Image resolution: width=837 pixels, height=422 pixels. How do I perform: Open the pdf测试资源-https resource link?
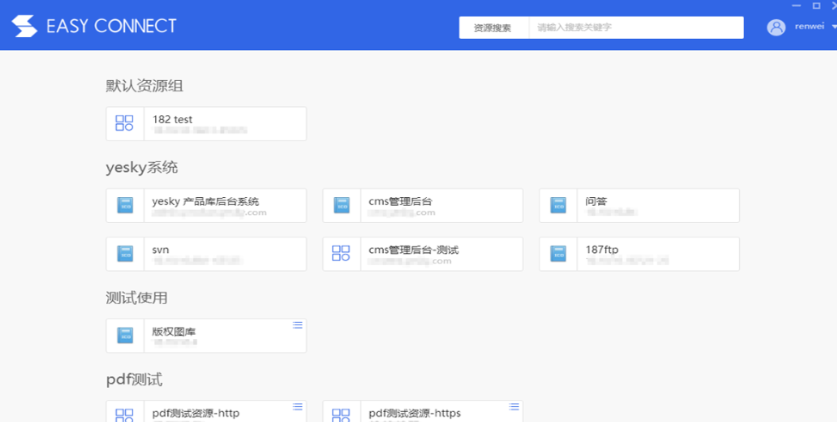[x=414, y=413]
